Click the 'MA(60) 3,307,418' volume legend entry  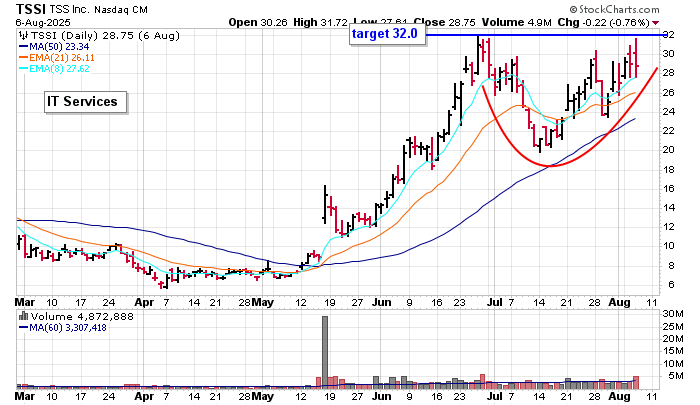pyautogui.click(x=63, y=328)
